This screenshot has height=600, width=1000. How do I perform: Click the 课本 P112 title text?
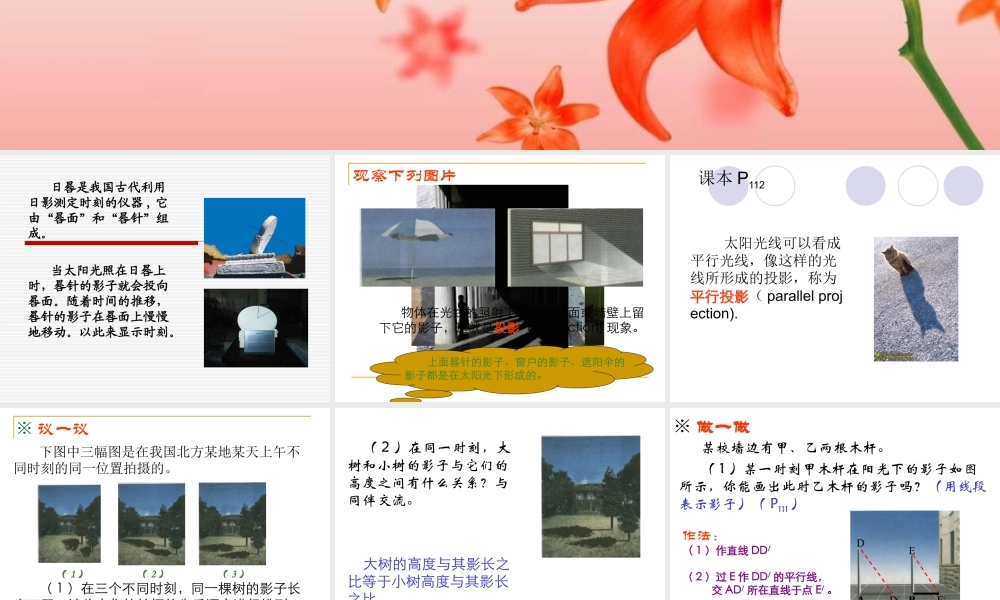[731, 179]
